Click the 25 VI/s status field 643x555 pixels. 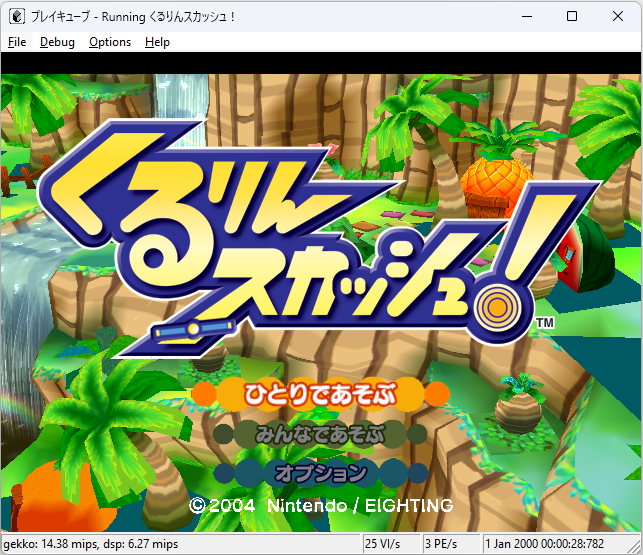point(391,544)
